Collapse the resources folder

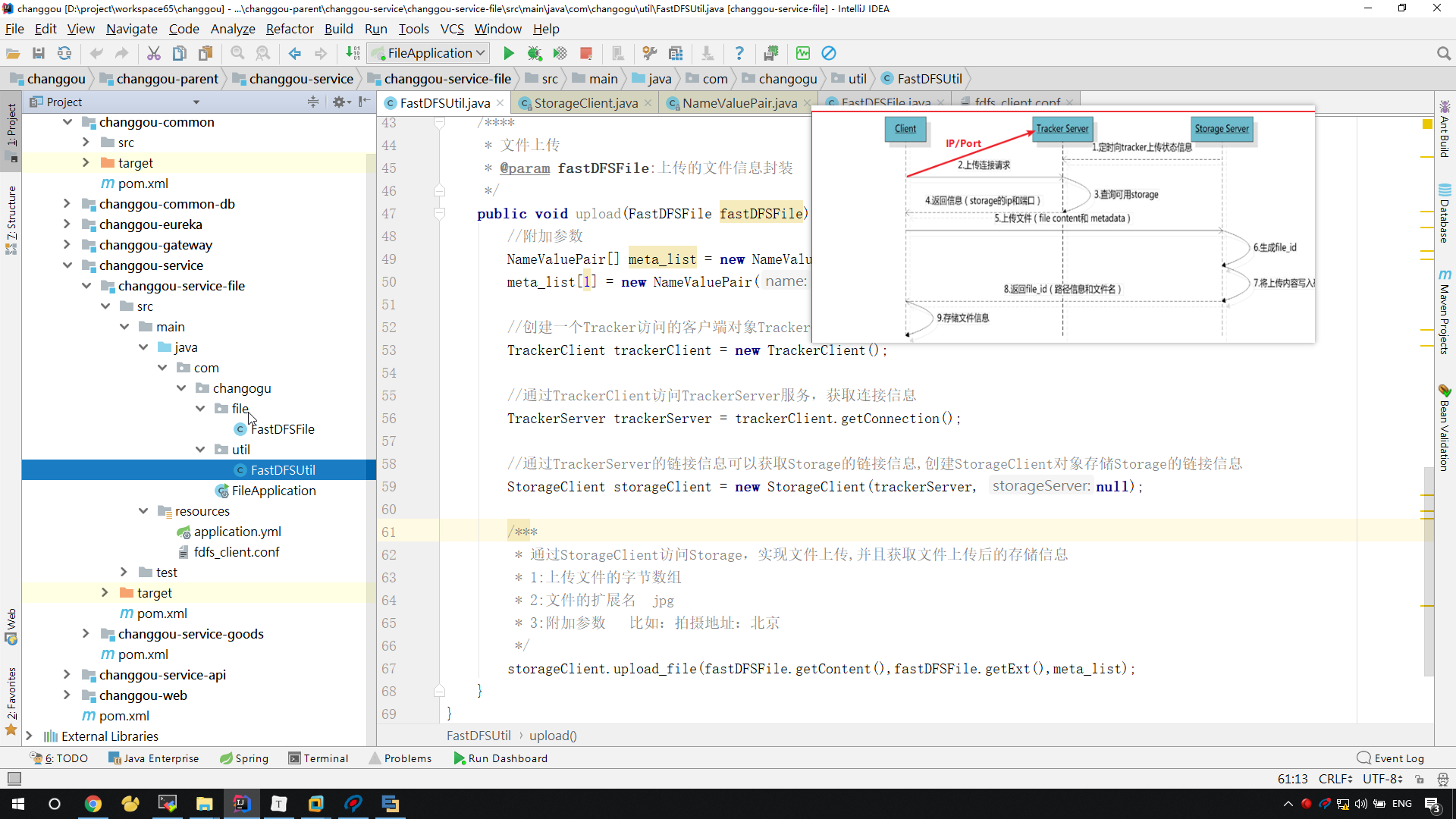(x=143, y=511)
